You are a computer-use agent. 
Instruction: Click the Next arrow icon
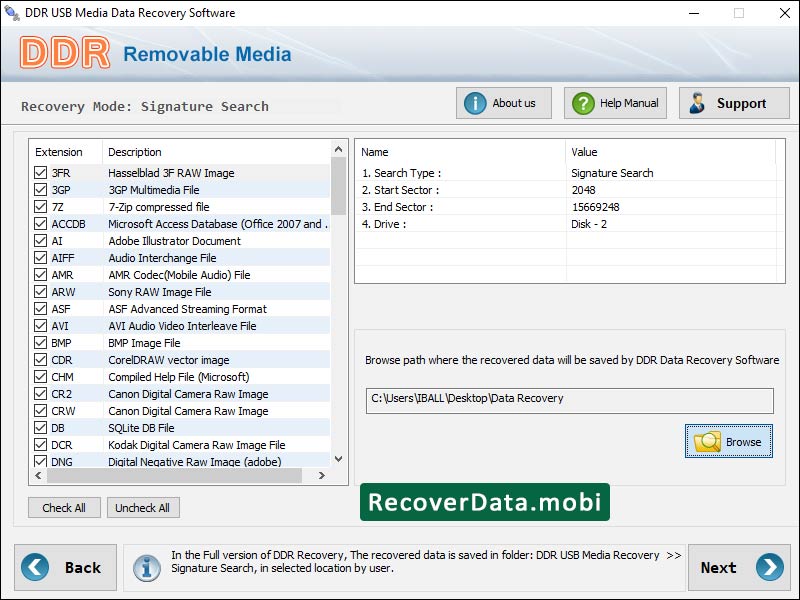[x=770, y=567]
